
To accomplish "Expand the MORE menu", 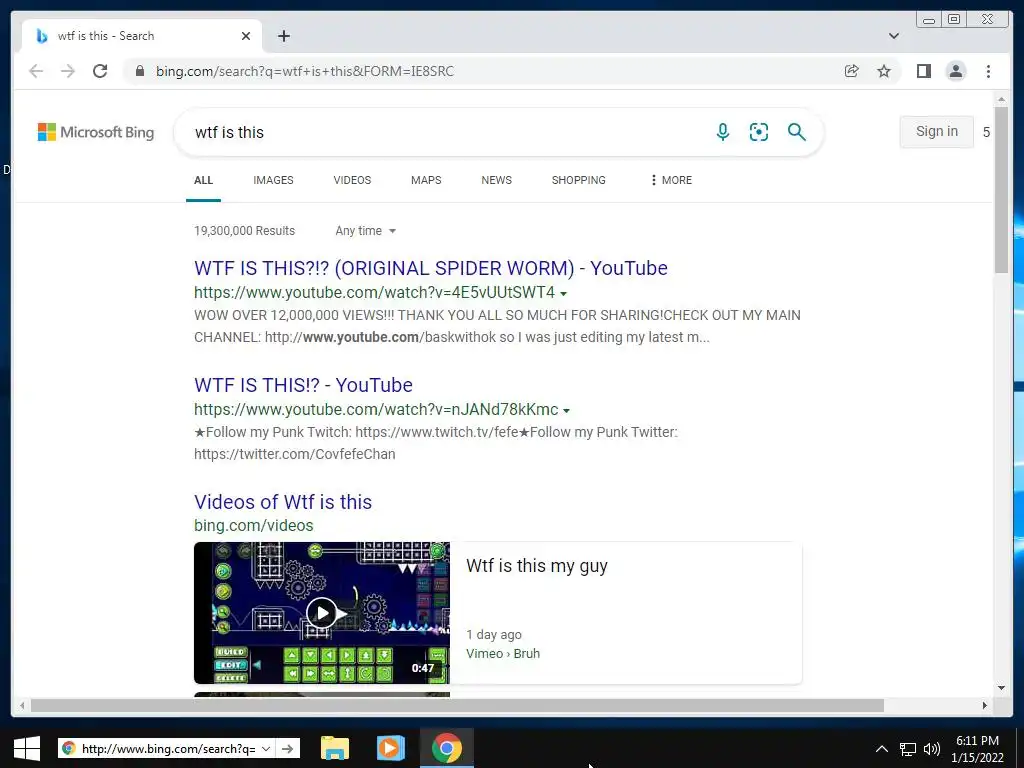I will tap(671, 180).
